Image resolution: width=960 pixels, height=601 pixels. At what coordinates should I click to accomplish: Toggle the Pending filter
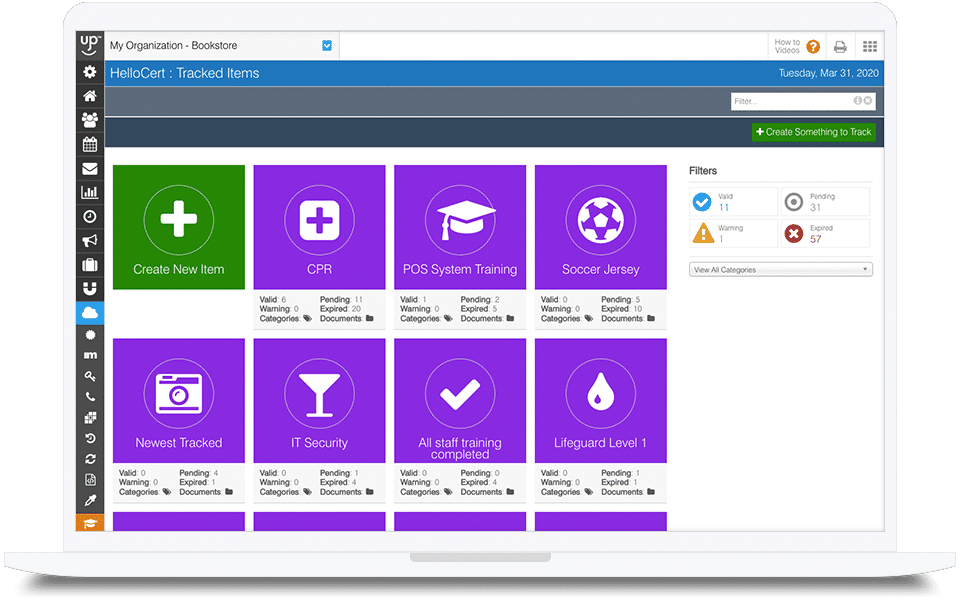[x=825, y=202]
